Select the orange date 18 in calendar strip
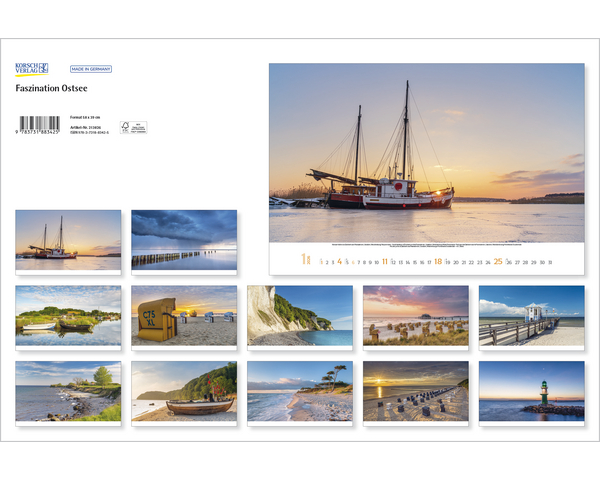The width and height of the screenshot is (600, 480). click(x=438, y=261)
